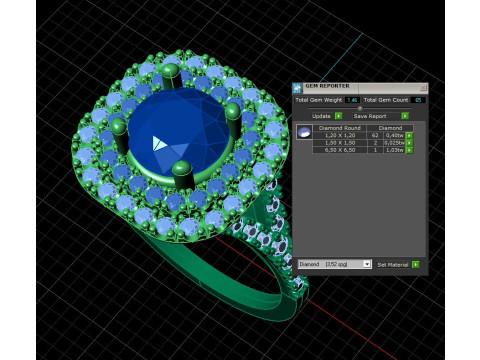Image resolution: width=480 pixels, height=360 pixels.
Task: Click the Save Report label
Action: [x=370, y=116]
